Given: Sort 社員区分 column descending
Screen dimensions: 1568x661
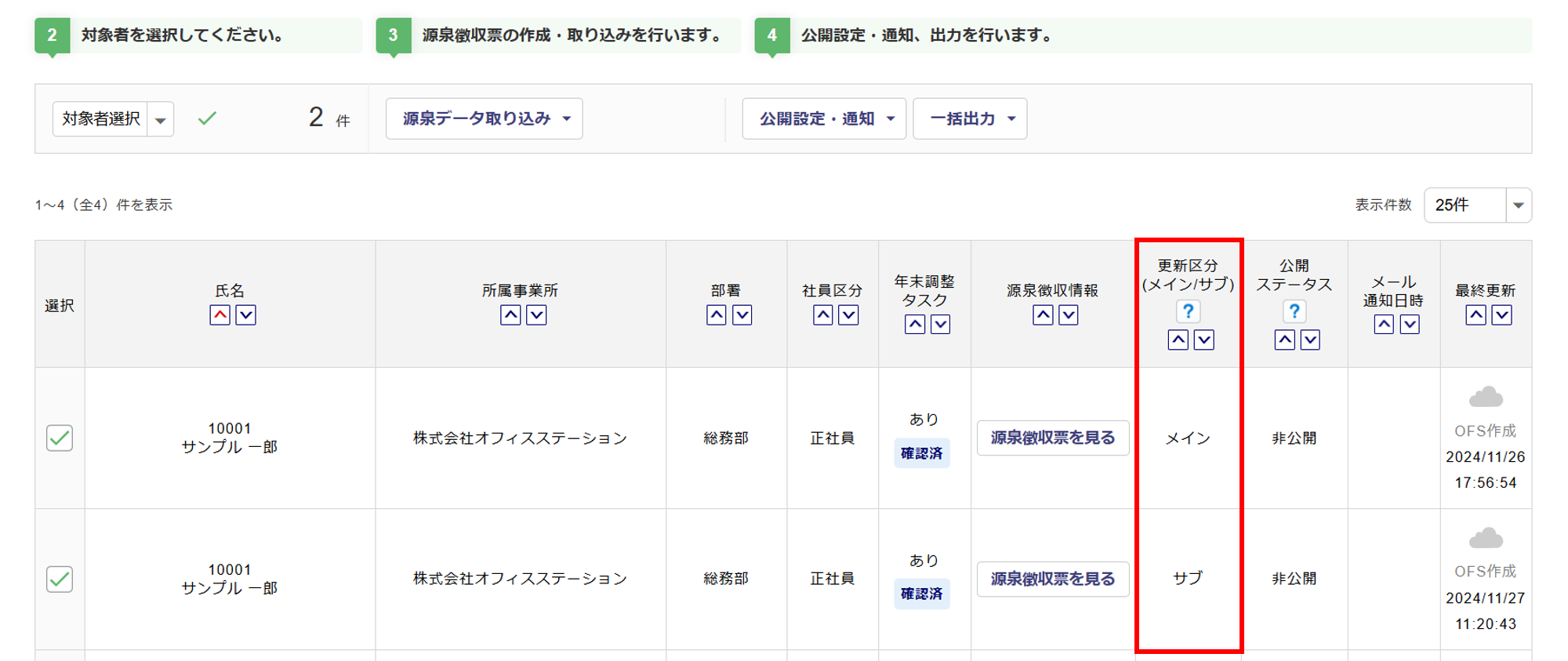Looking at the screenshot, I should coord(848,315).
